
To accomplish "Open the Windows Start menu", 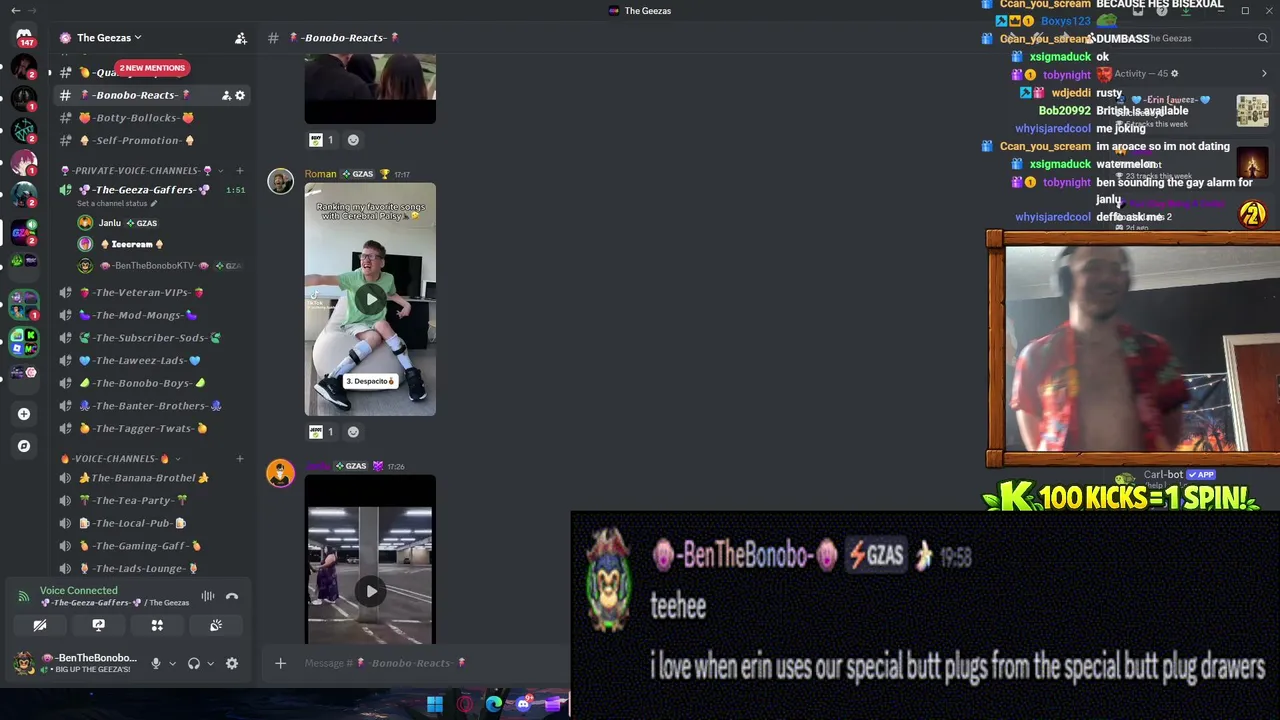I will pyautogui.click(x=435, y=704).
